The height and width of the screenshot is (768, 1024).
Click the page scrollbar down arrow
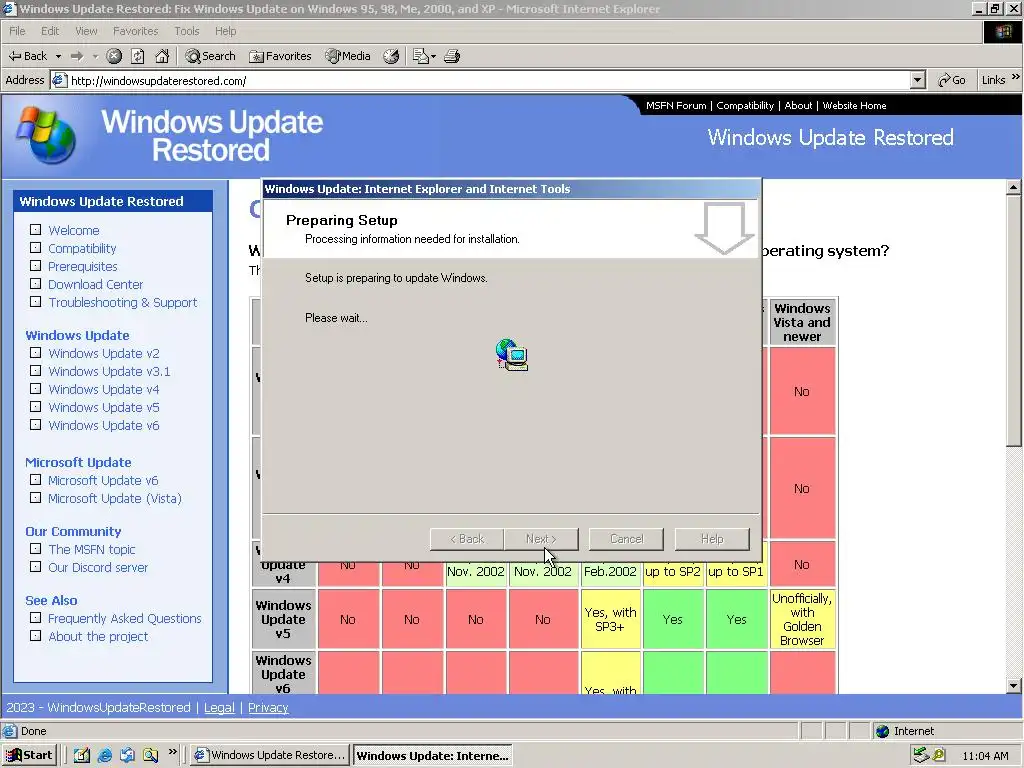(x=1014, y=686)
